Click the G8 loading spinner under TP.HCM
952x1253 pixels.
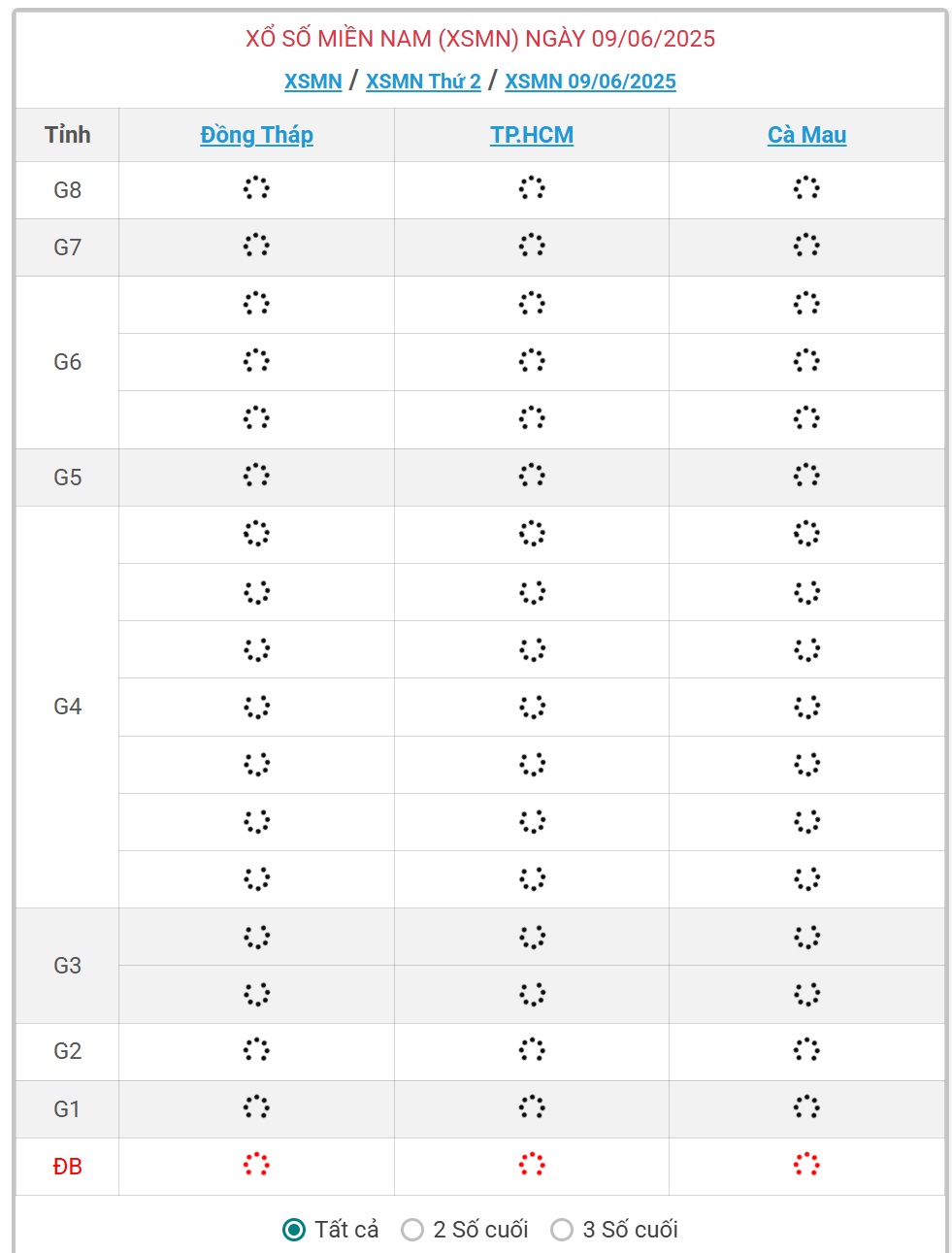click(532, 188)
